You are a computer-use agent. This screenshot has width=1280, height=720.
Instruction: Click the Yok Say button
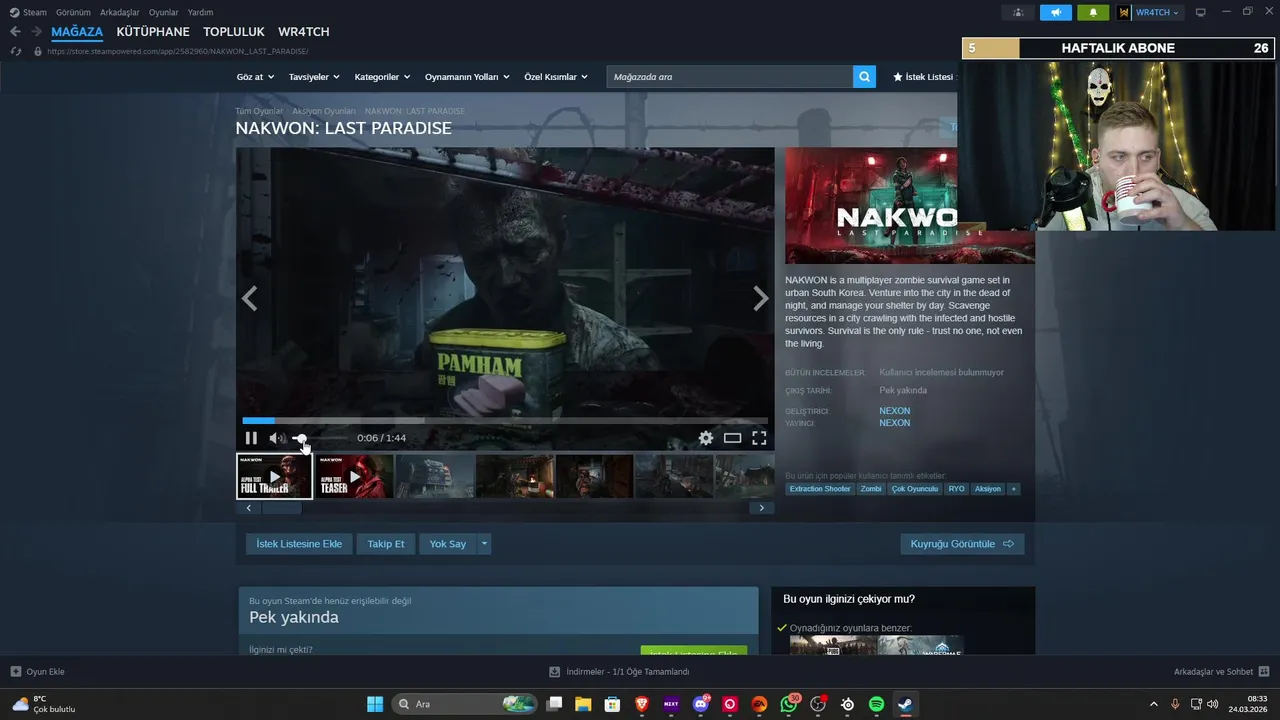448,544
